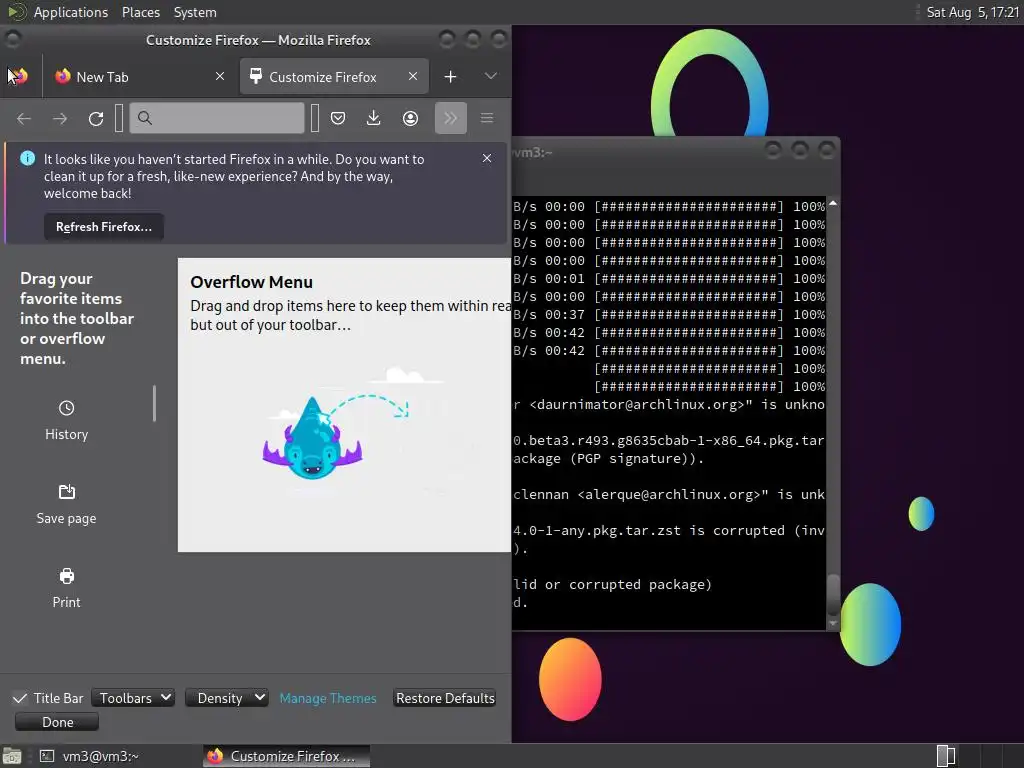
Task: Click the Customize Firefox taskbar entry
Action: point(286,756)
